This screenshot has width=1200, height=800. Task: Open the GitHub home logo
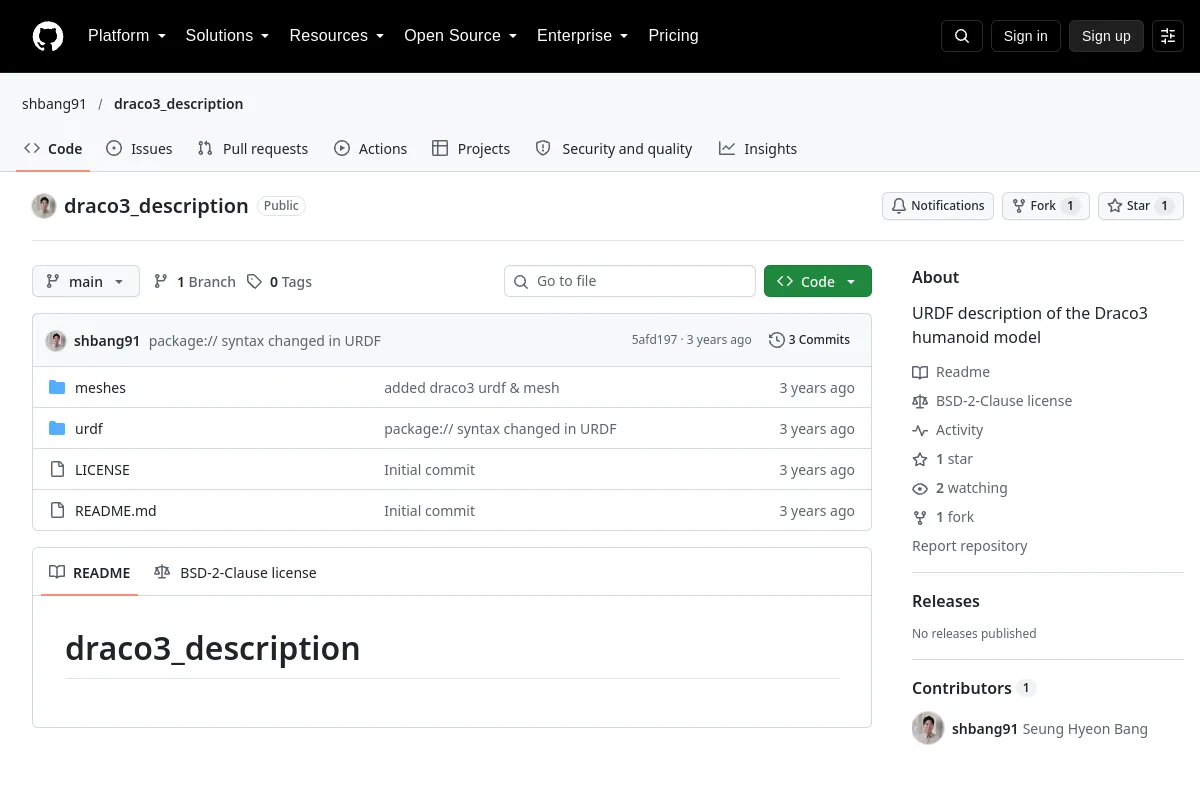[48, 36]
